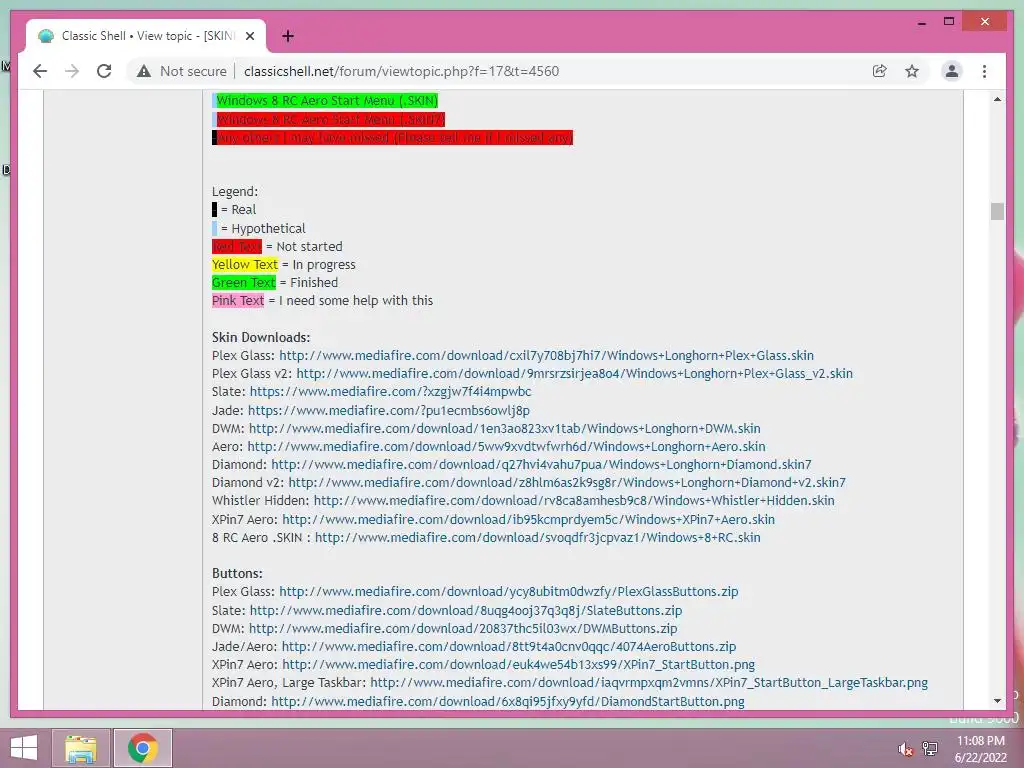Click the green Windows 8 RC Aero (.SKIN) text
1024x768 pixels.
coord(327,101)
